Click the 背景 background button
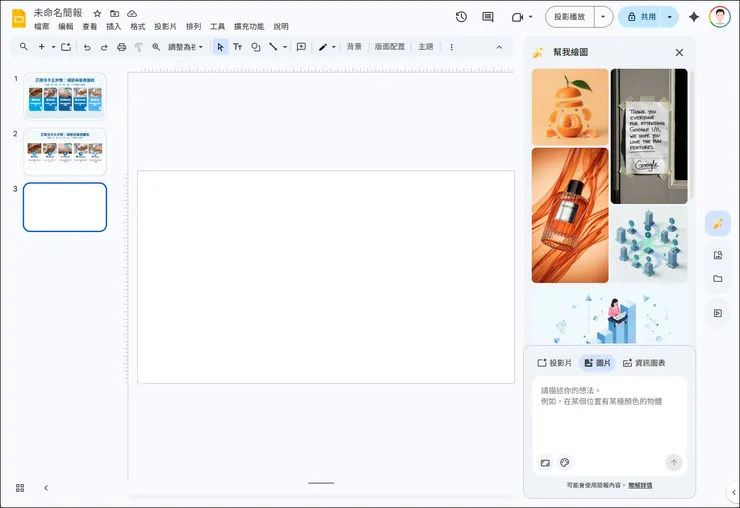 (x=354, y=47)
